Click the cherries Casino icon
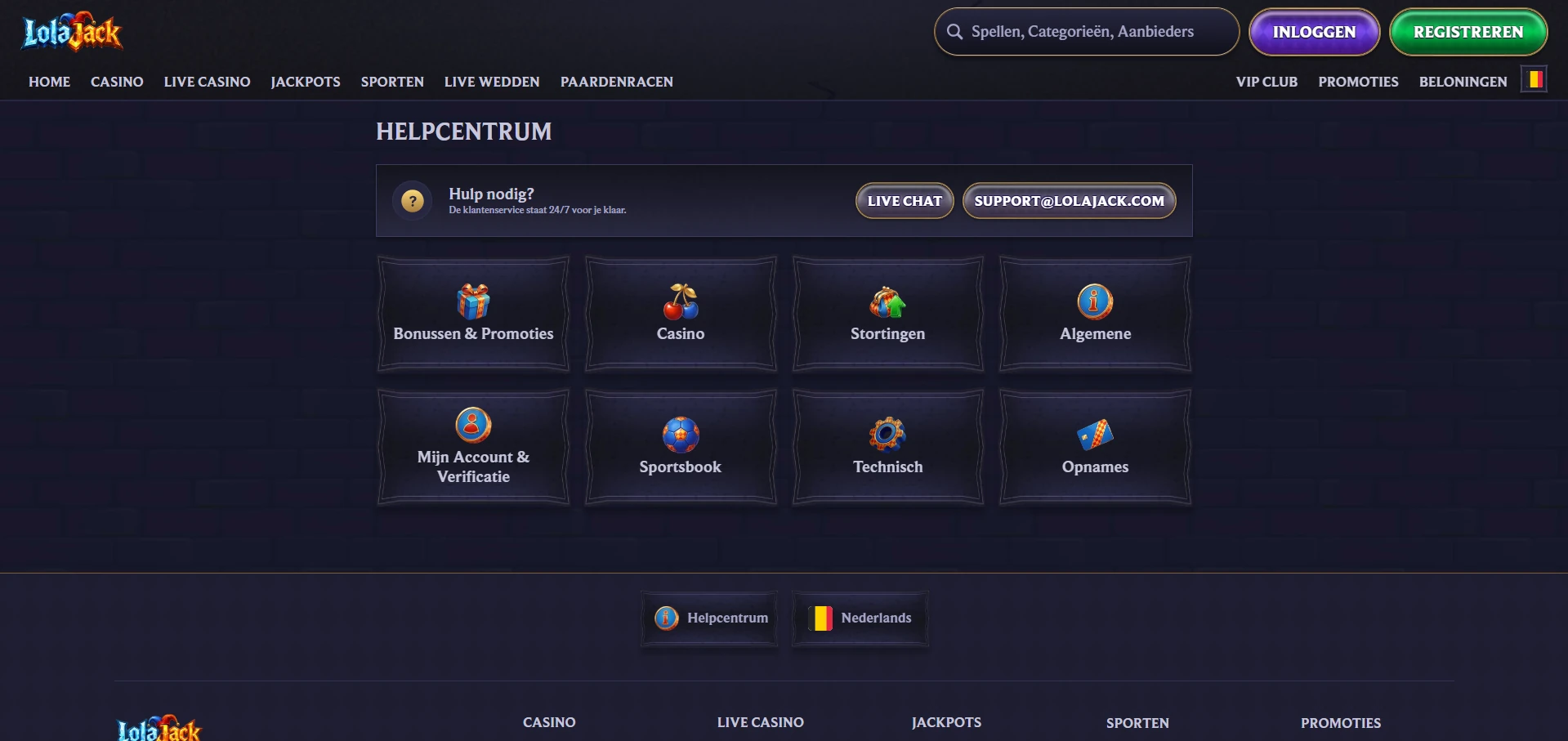This screenshot has width=1568, height=741. (681, 301)
